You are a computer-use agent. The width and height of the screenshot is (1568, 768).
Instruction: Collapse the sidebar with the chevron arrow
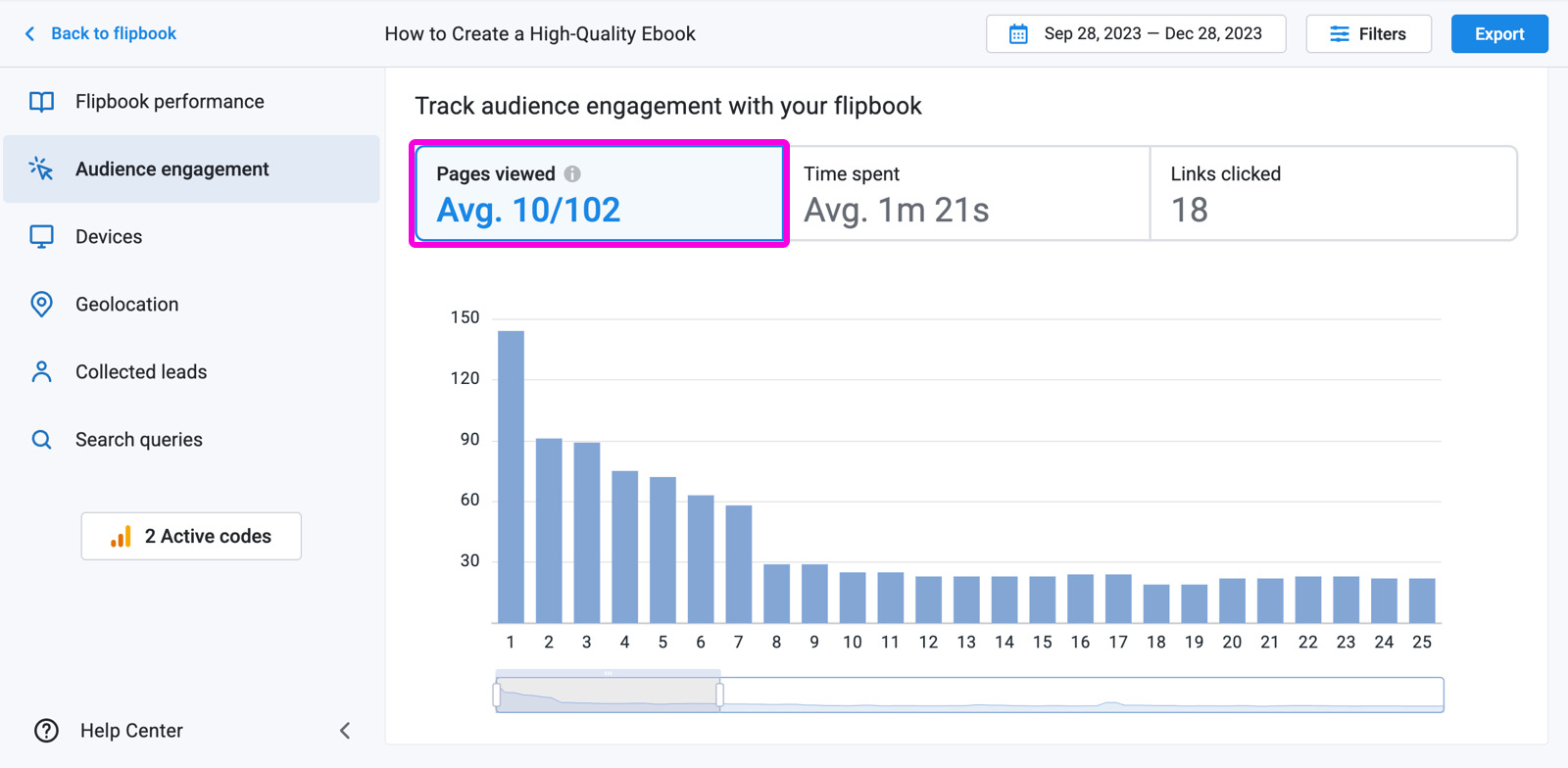345,731
